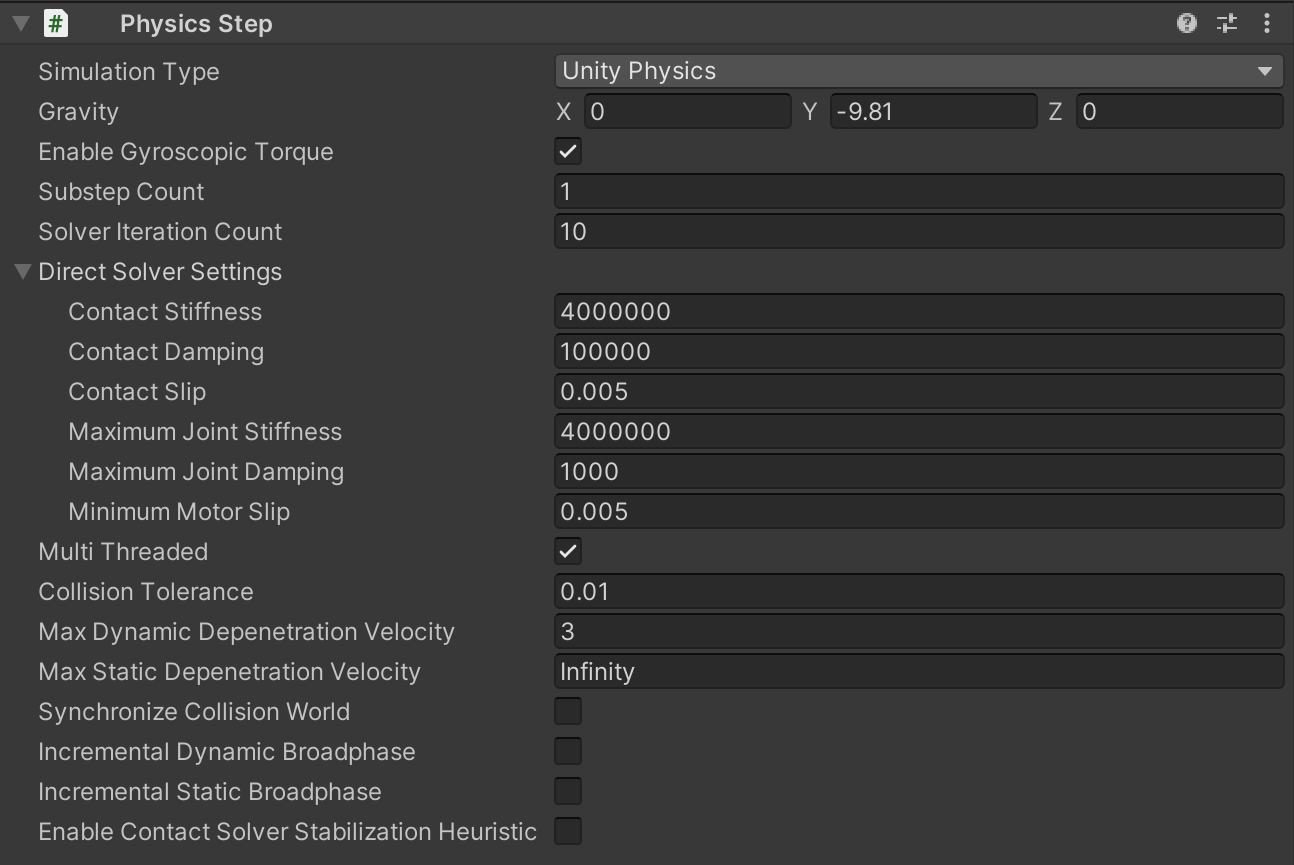Click the Incremental Dynamic Broadphase label

tap(227, 752)
